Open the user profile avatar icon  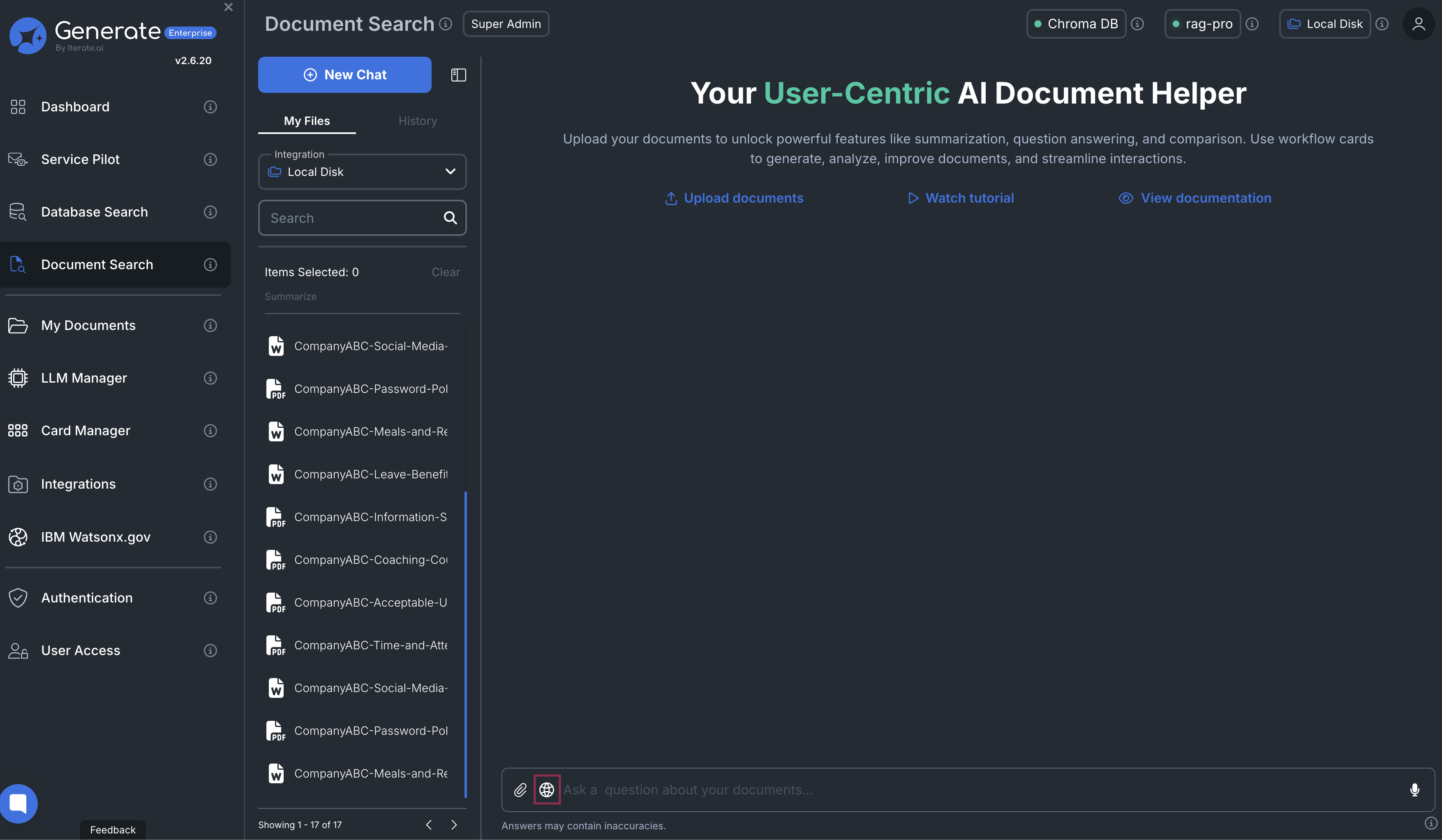[x=1419, y=23]
